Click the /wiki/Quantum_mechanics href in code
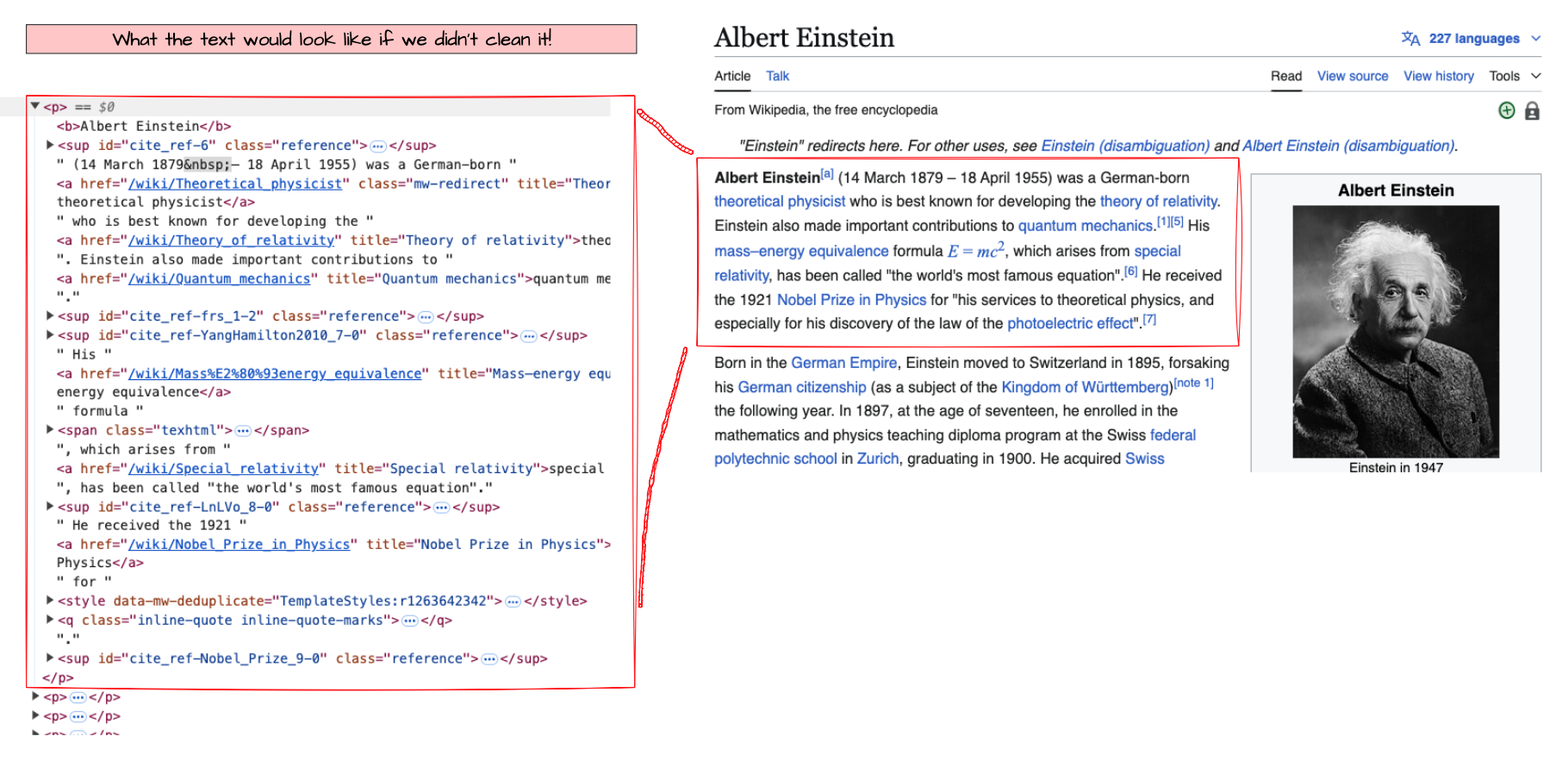The width and height of the screenshot is (1568, 780). coord(219,278)
